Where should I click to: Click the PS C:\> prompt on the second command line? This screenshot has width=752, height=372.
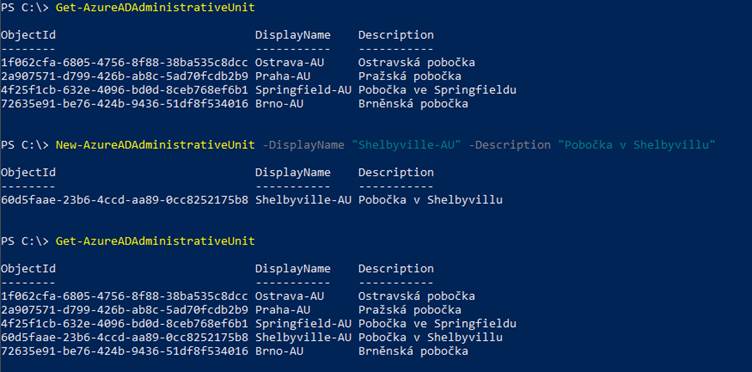click(25, 145)
